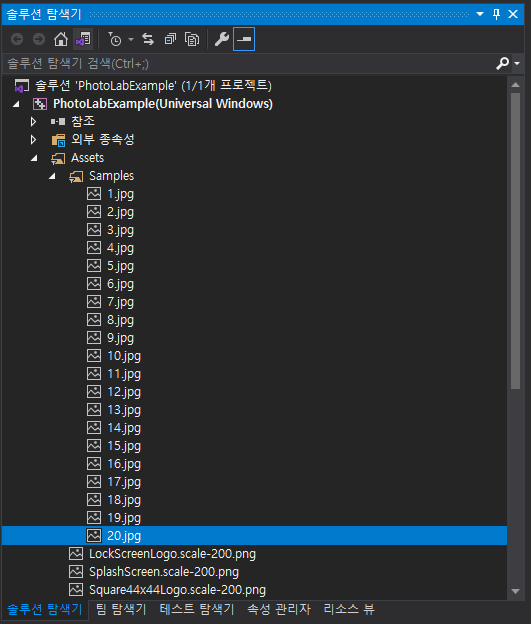
Task: Click the image icon of 16.jpg
Action: (94, 464)
